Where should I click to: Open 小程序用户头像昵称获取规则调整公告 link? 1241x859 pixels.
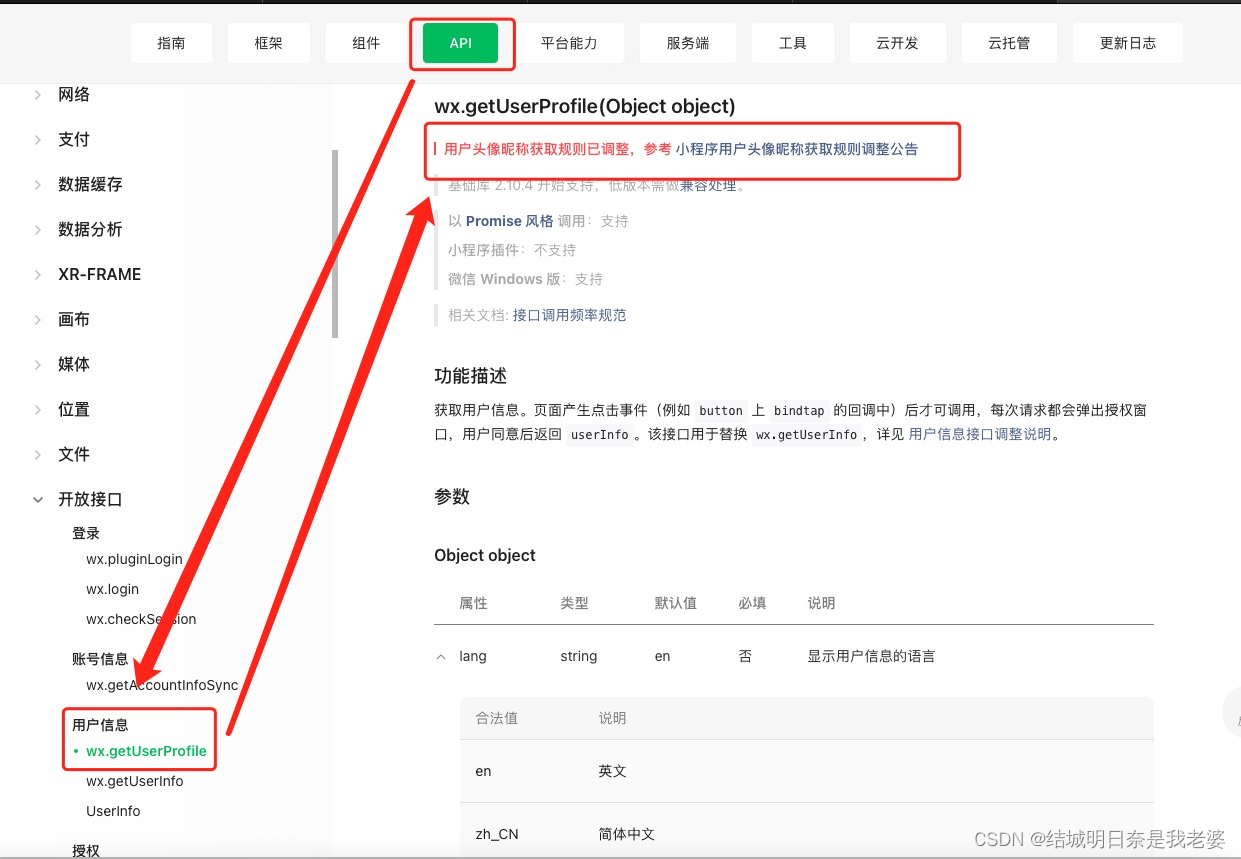click(797, 149)
